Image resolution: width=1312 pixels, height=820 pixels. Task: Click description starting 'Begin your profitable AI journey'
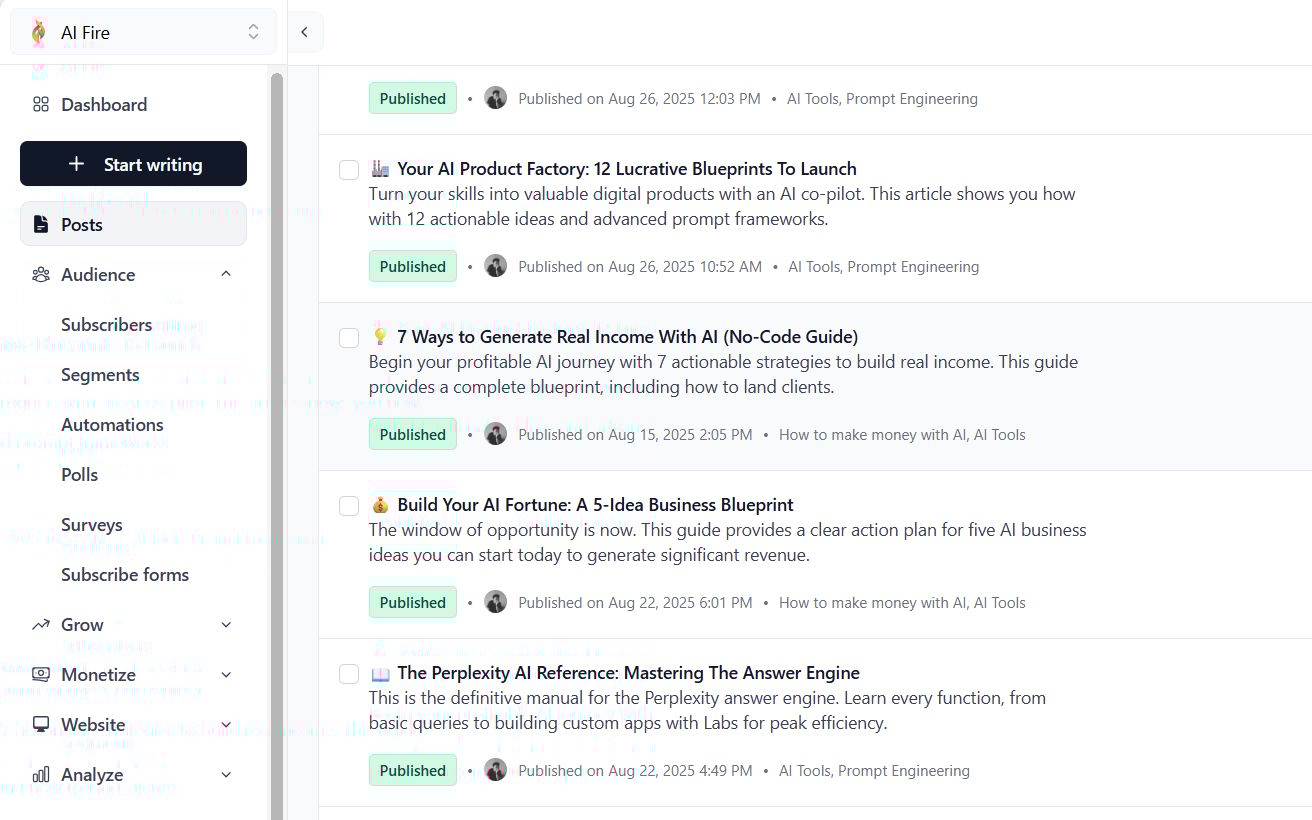click(723, 374)
